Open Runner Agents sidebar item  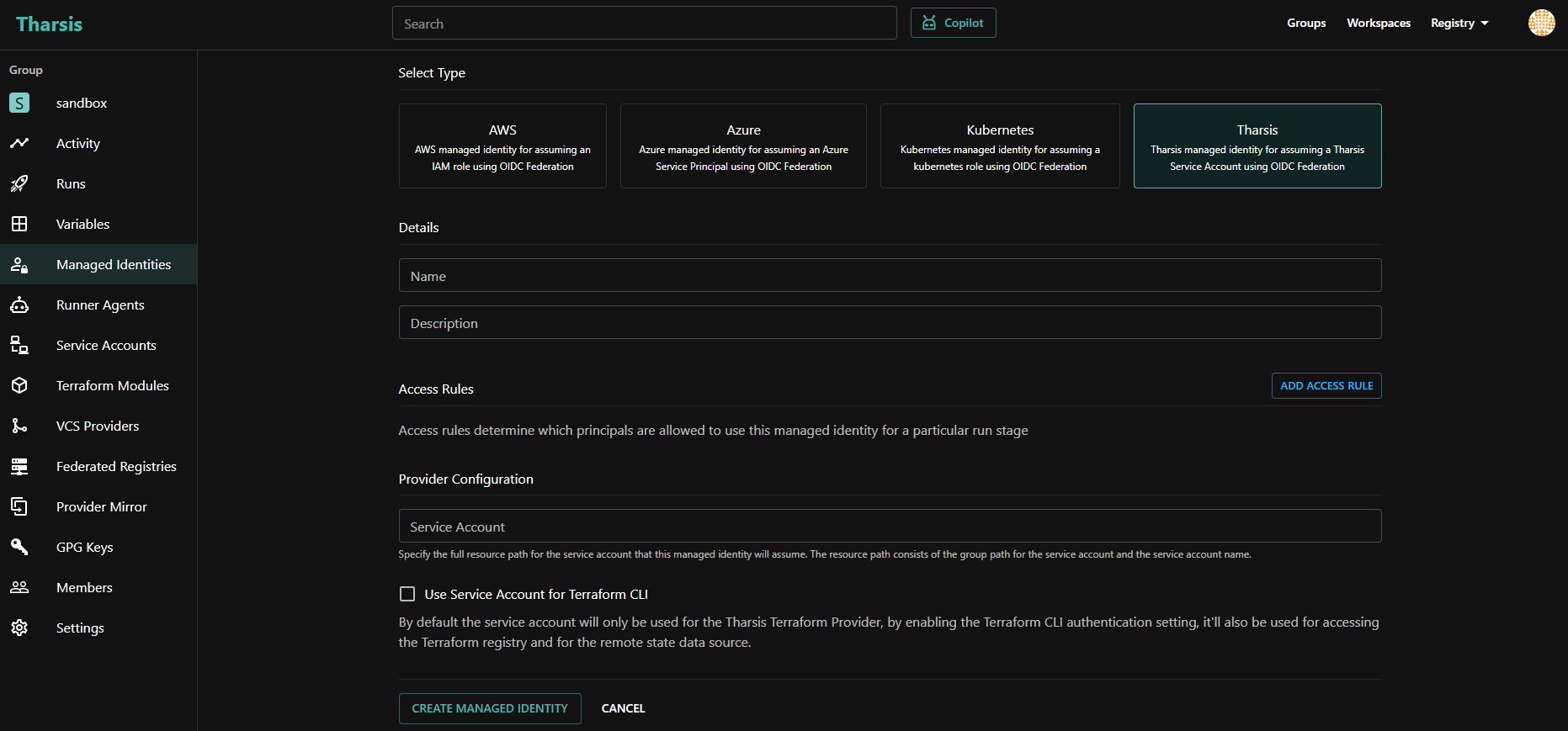(x=98, y=305)
